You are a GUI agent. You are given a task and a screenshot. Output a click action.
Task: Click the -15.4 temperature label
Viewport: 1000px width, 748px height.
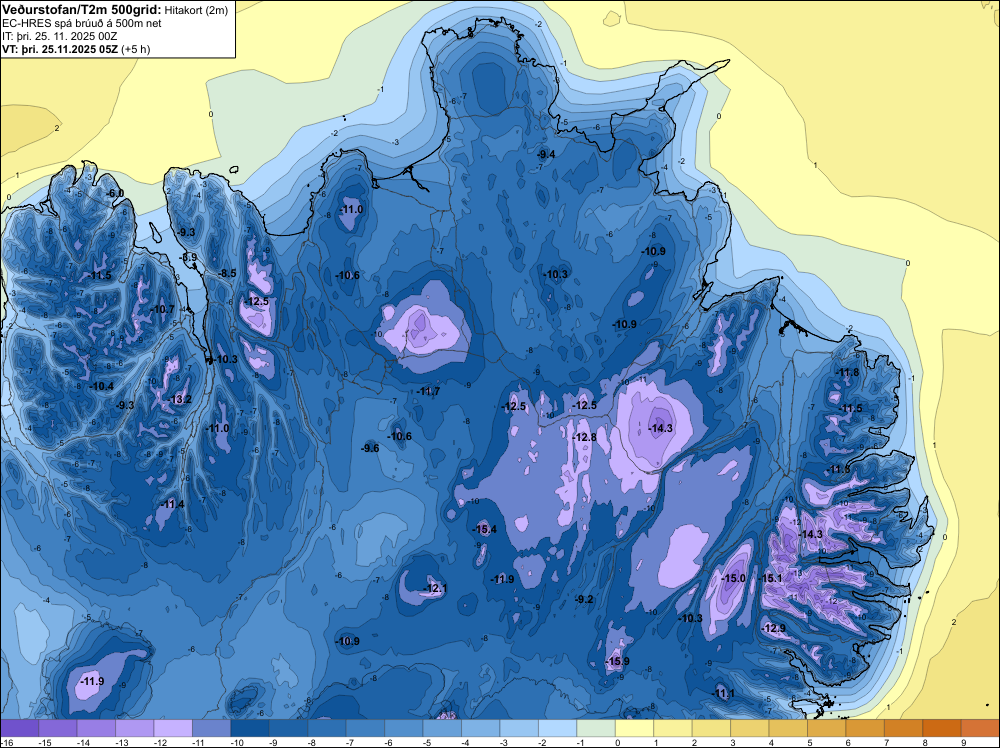point(485,529)
